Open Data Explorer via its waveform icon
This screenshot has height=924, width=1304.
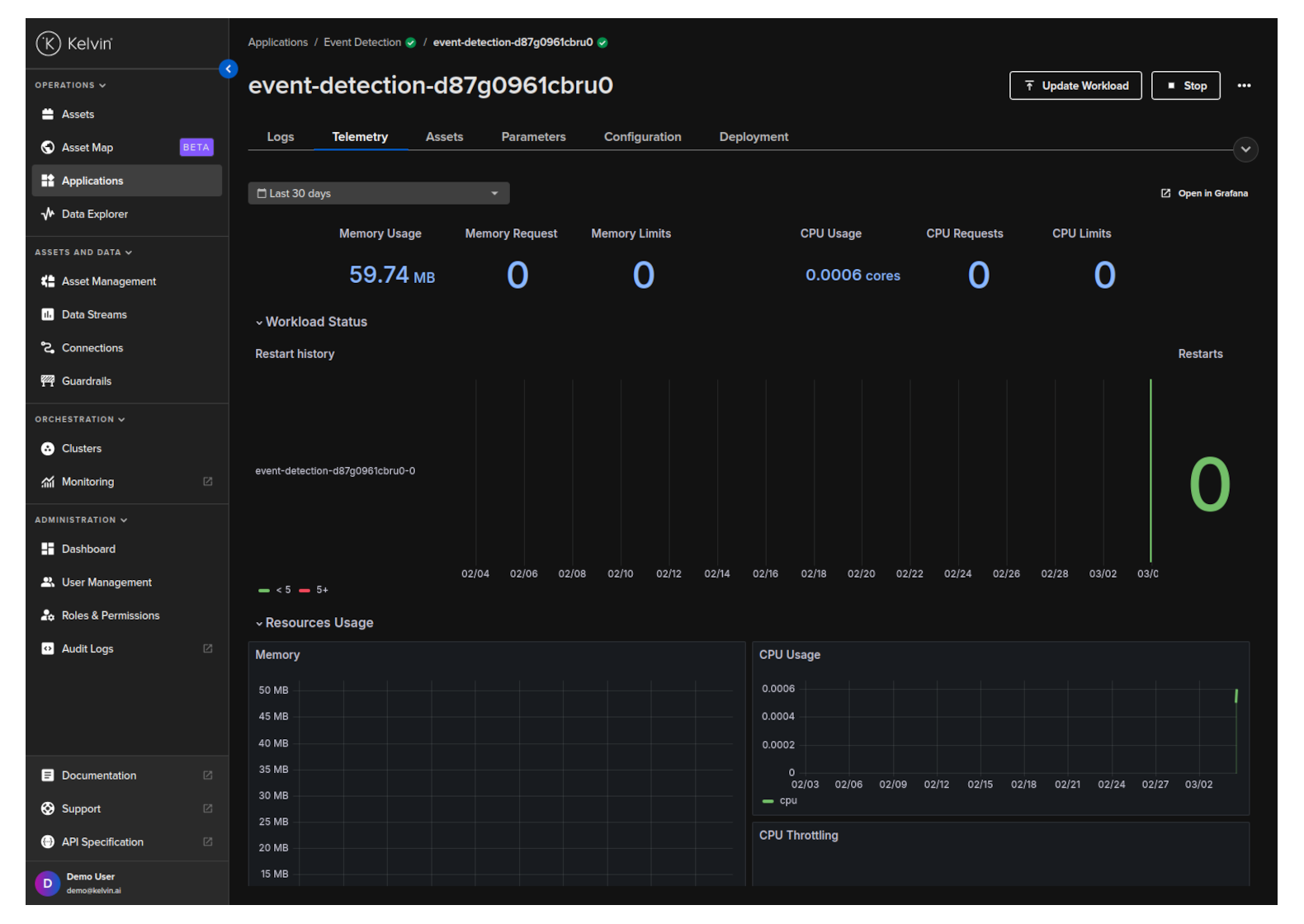(48, 214)
